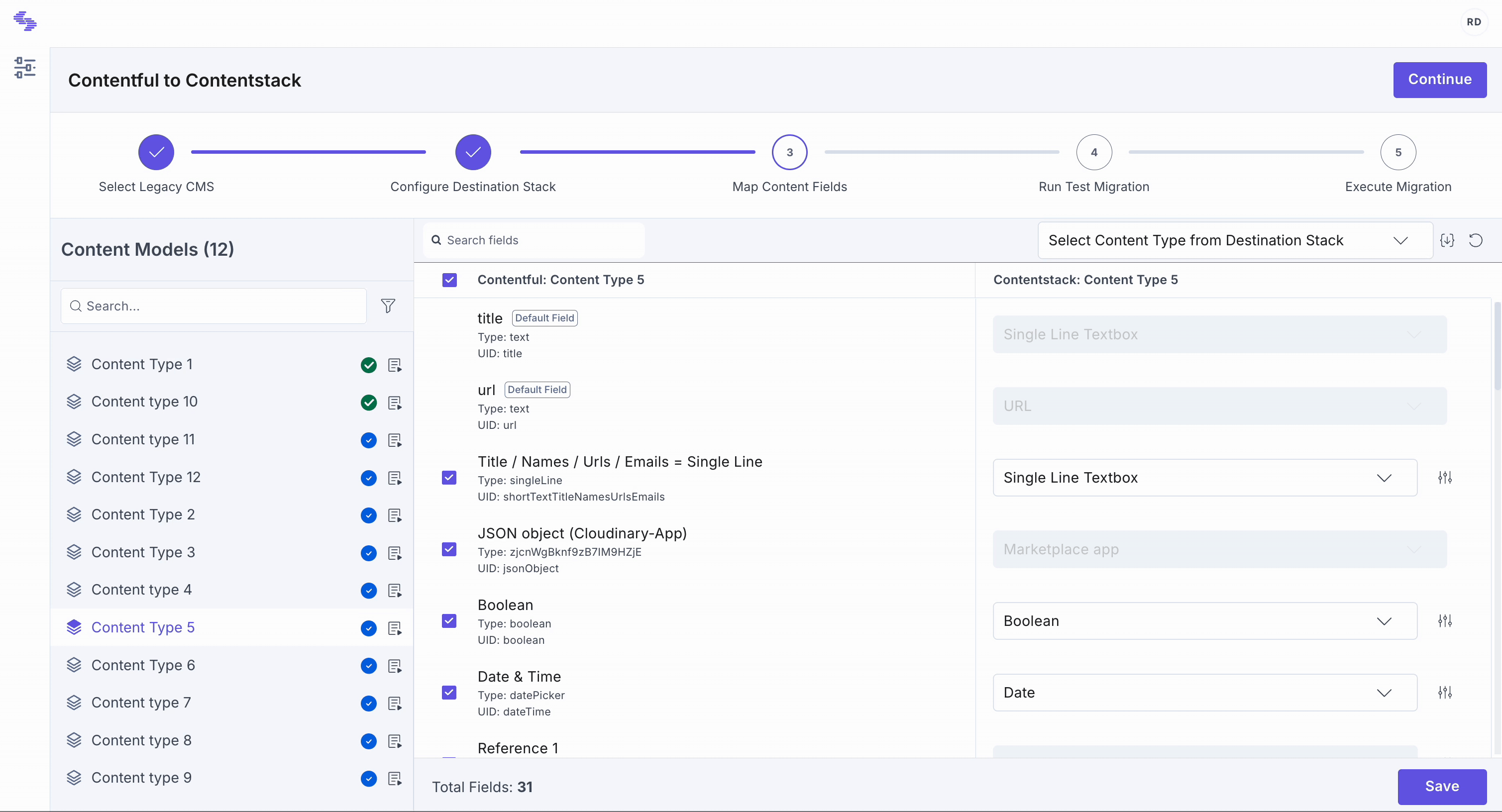This screenshot has height=812, width=1502.
Task: Click the disabled Marketplace app dropdown
Action: [x=1219, y=549]
